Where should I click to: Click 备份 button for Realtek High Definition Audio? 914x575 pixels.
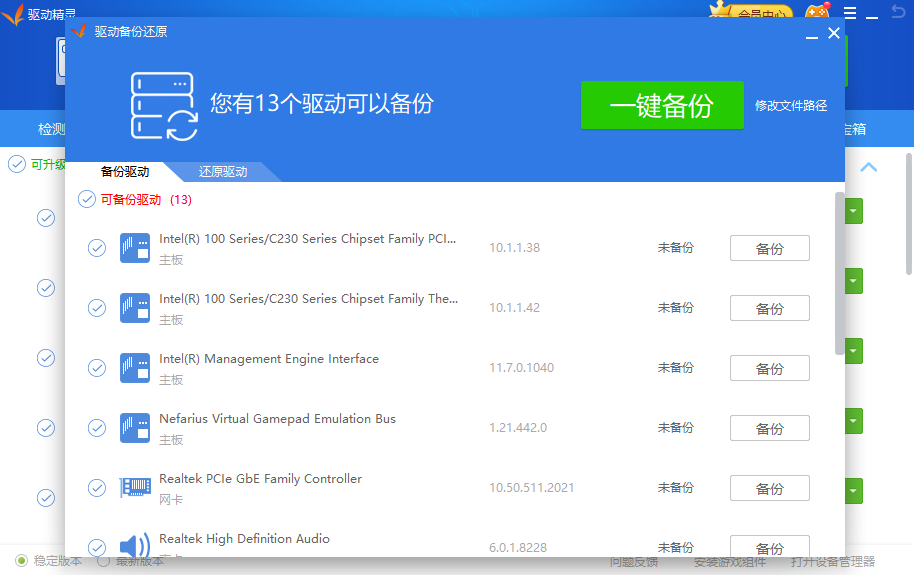click(769, 546)
